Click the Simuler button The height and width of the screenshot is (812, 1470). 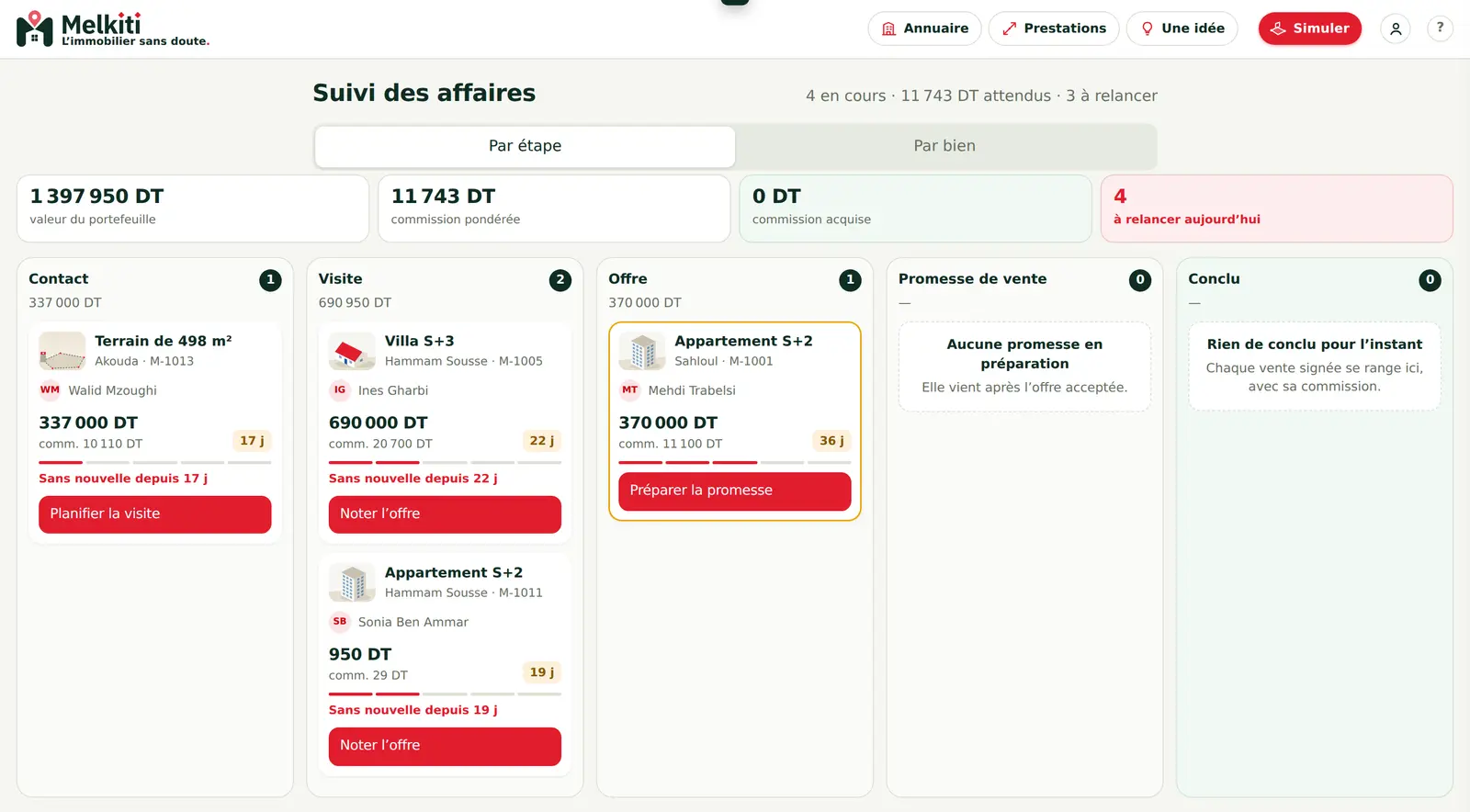tap(1309, 28)
